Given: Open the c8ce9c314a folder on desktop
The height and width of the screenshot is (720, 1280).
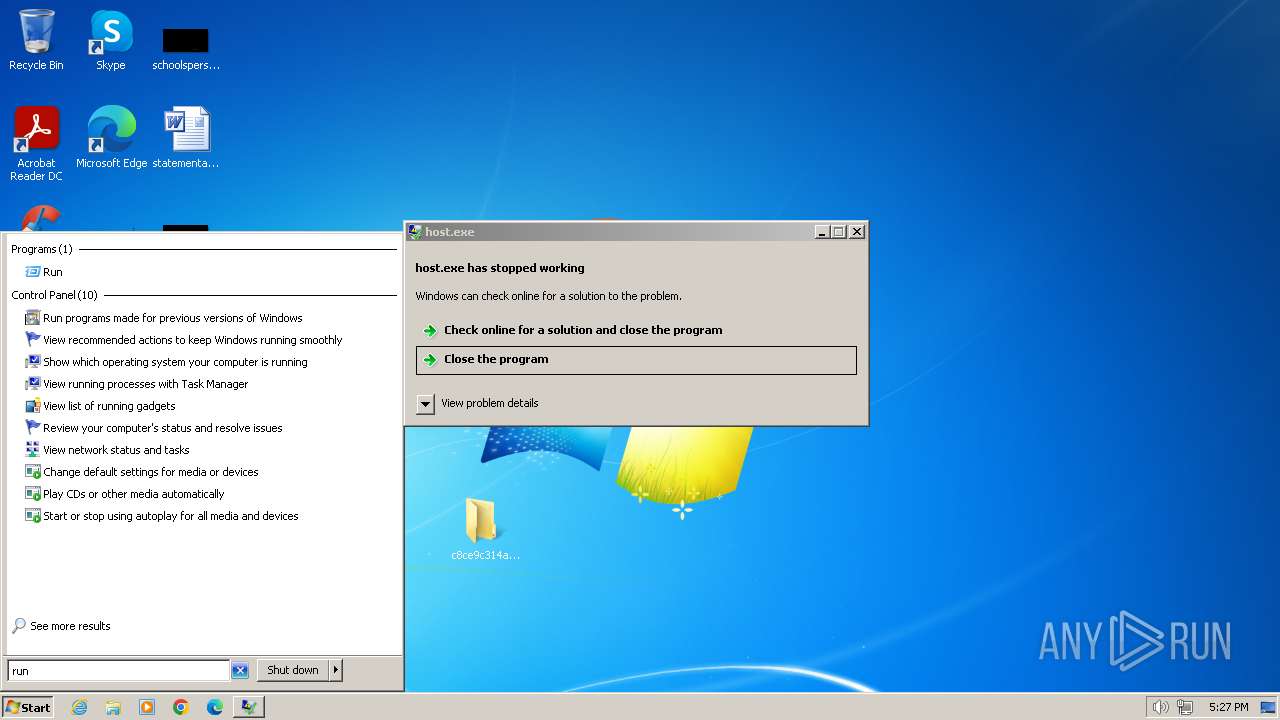Looking at the screenshot, I should click(x=485, y=529).
